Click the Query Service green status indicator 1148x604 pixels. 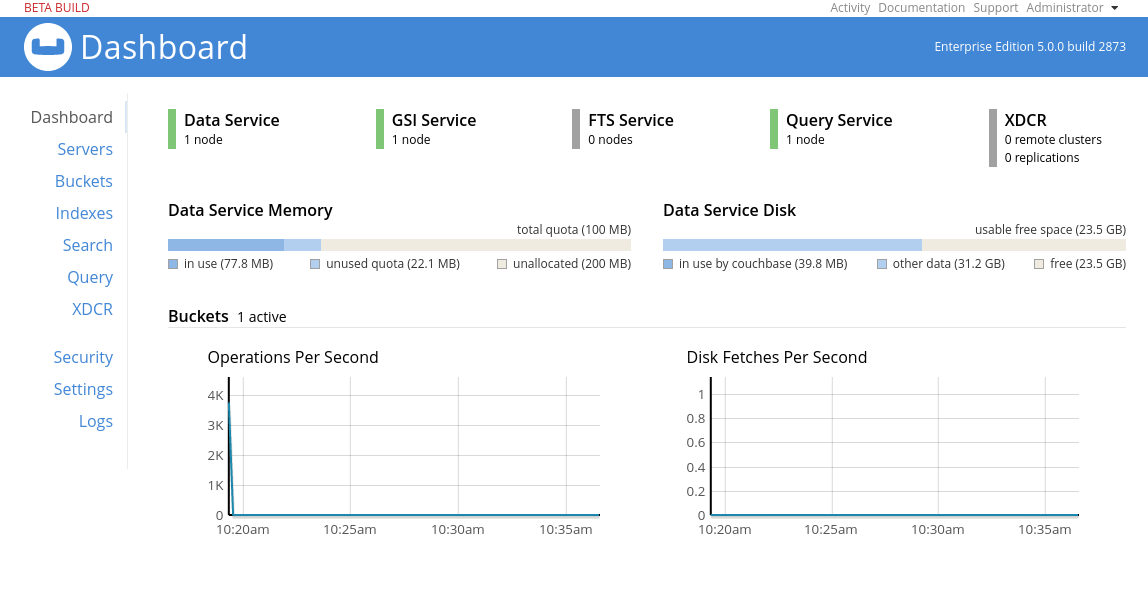point(774,129)
